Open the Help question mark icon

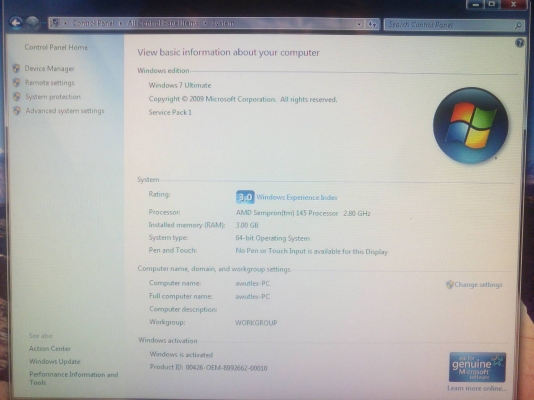pos(519,43)
